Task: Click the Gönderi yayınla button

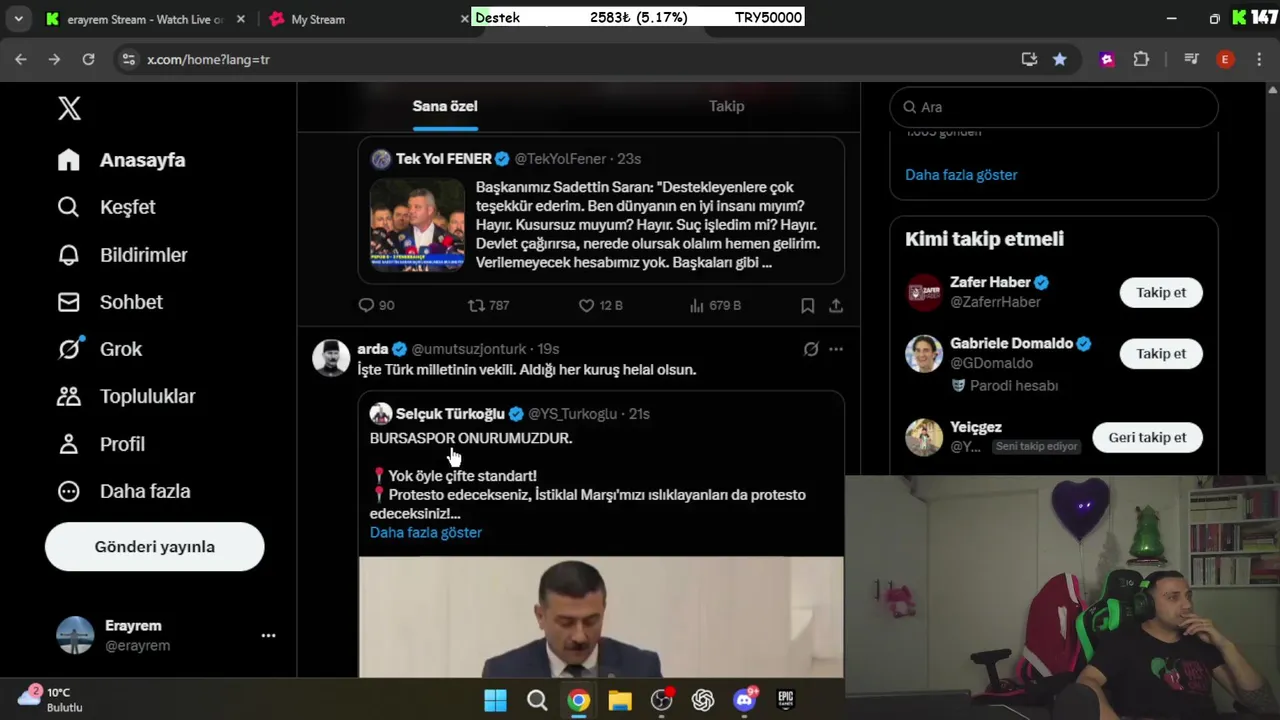Action: [155, 547]
